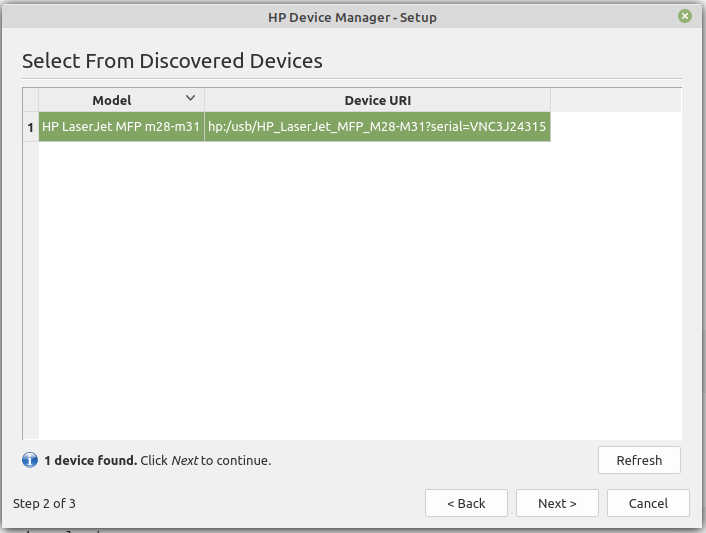
Task: Click the table's top-left corner header cell
Action: (31, 100)
